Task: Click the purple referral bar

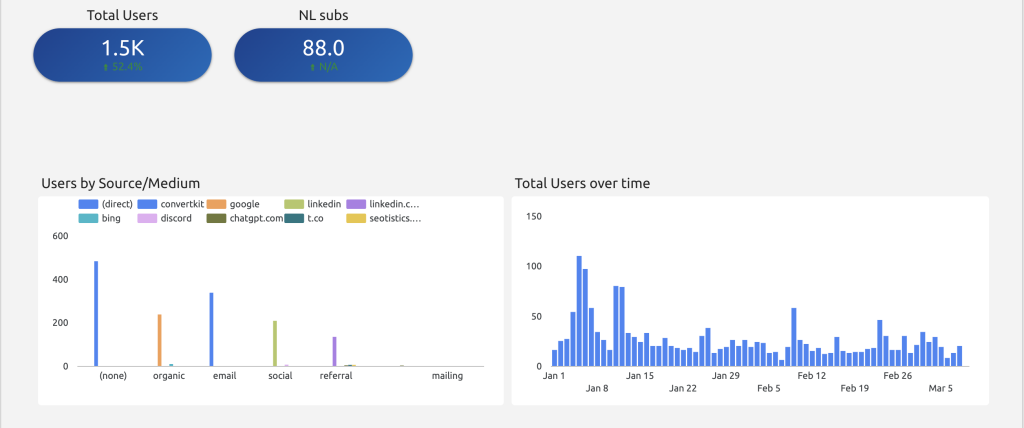Action: click(x=334, y=351)
